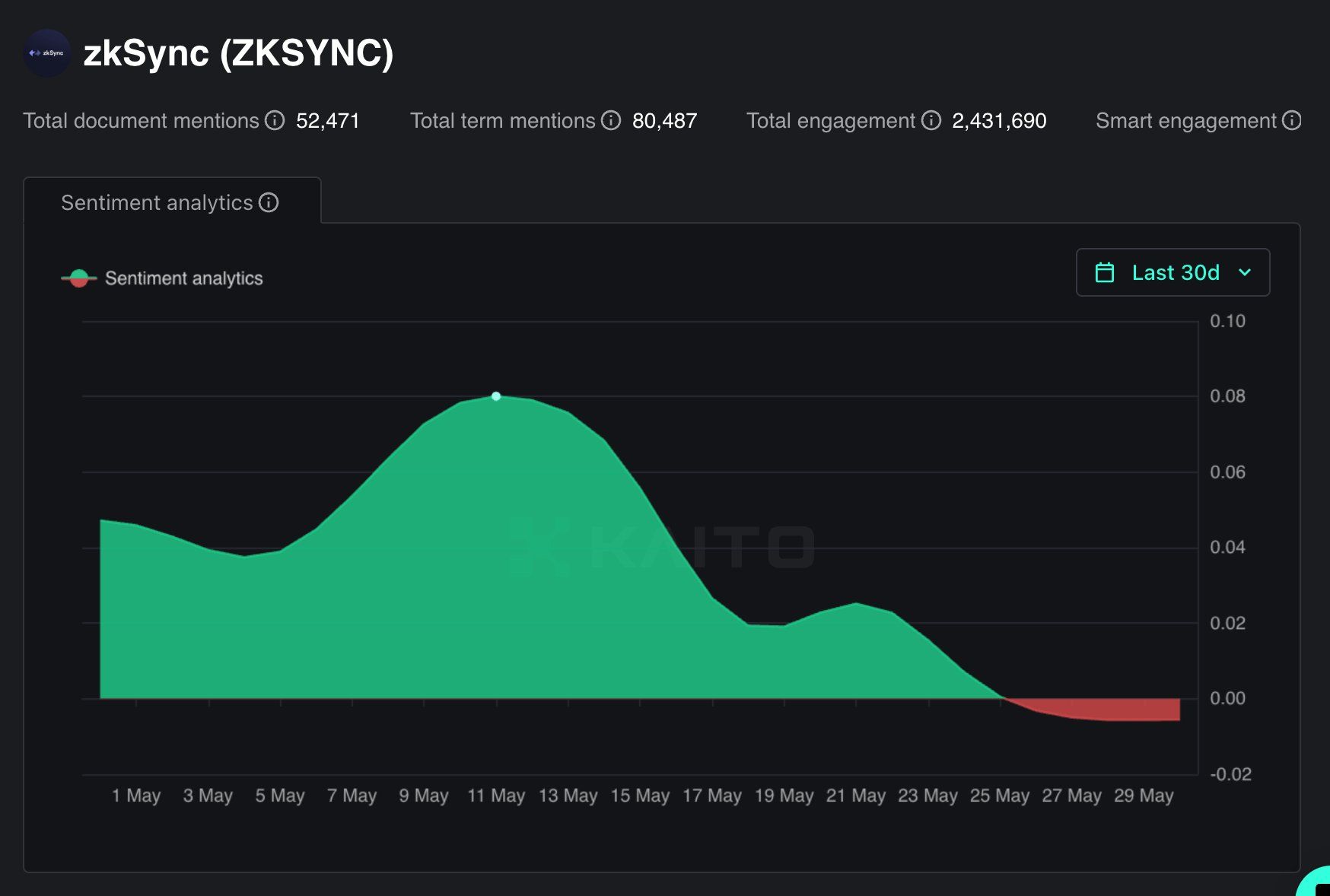Image resolution: width=1330 pixels, height=896 pixels.
Task: Click the 80,487 term mentions value
Action: tap(664, 121)
